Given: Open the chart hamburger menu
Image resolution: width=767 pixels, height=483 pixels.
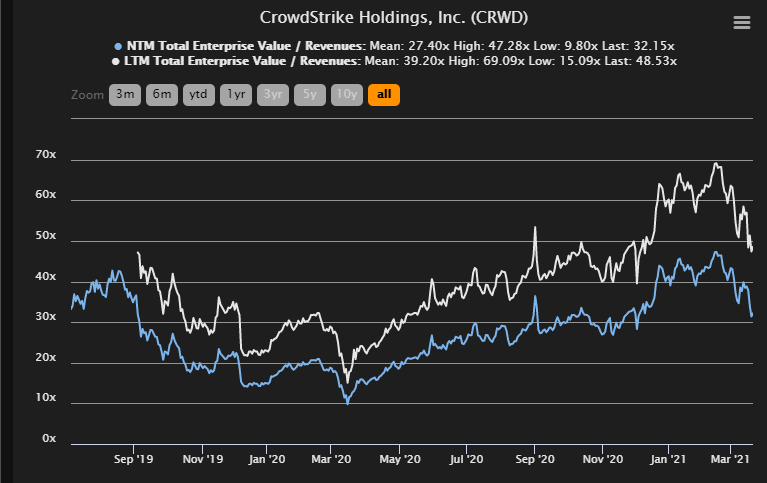Looking at the screenshot, I should point(742,23).
